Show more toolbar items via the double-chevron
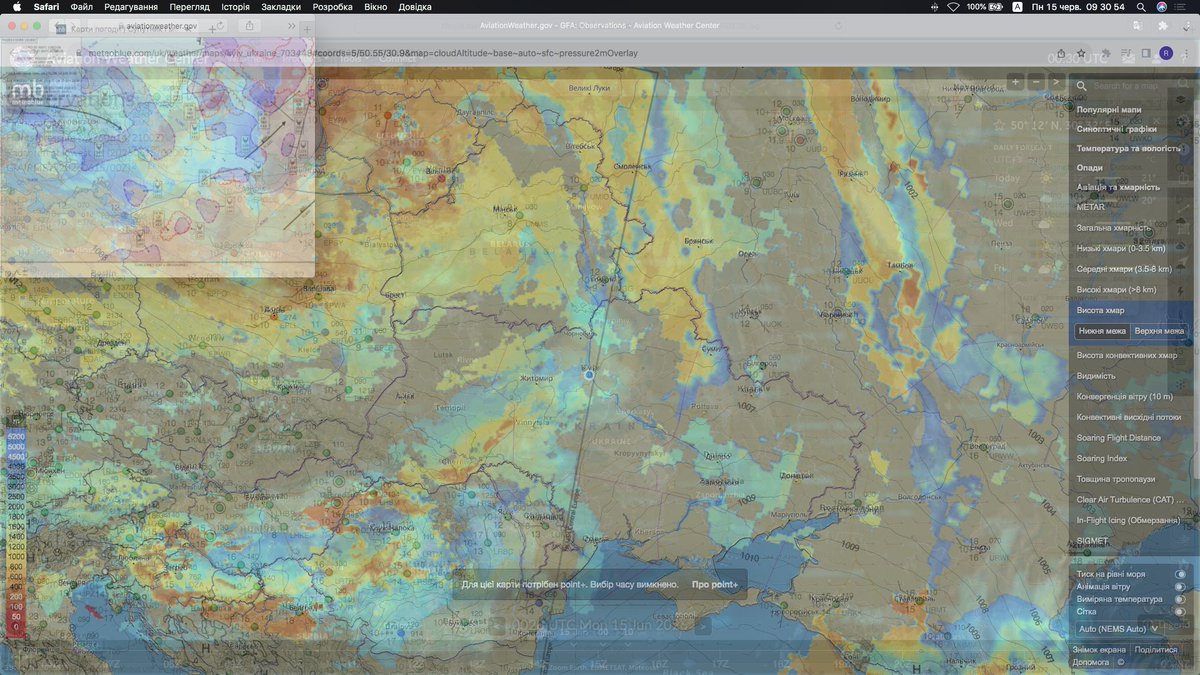1200x675 pixels. tap(291, 26)
